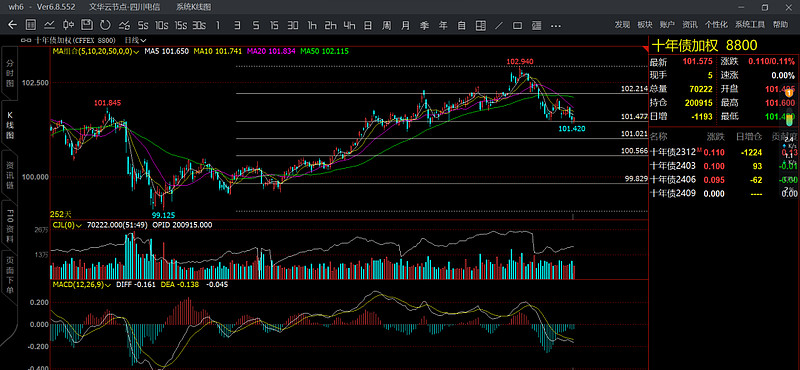The height and width of the screenshot is (370, 800).
Task: Select the rectangle window icon in toolbar
Action: tap(517, 25)
